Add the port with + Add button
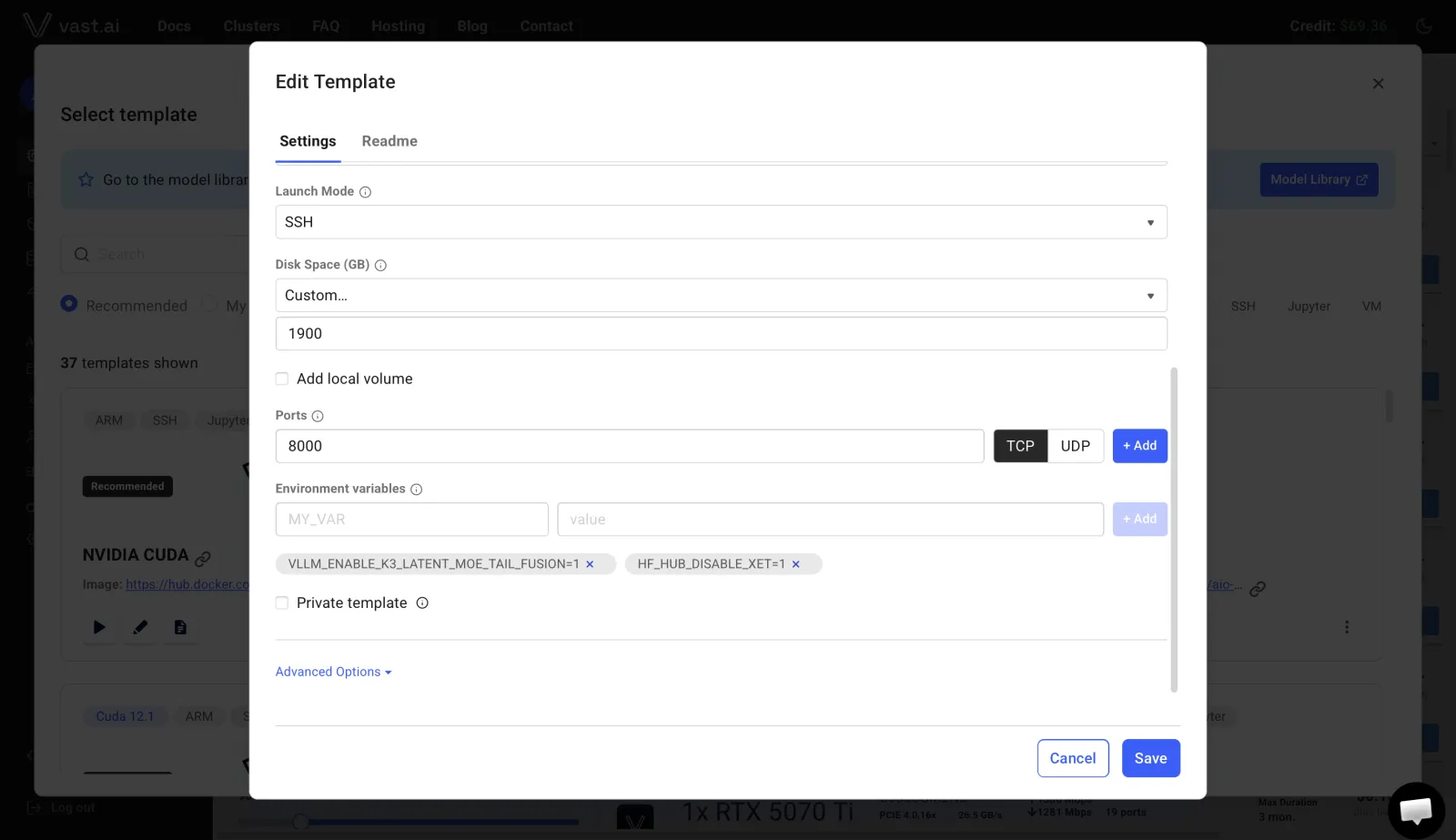The width and height of the screenshot is (1456, 840). pos(1139,446)
